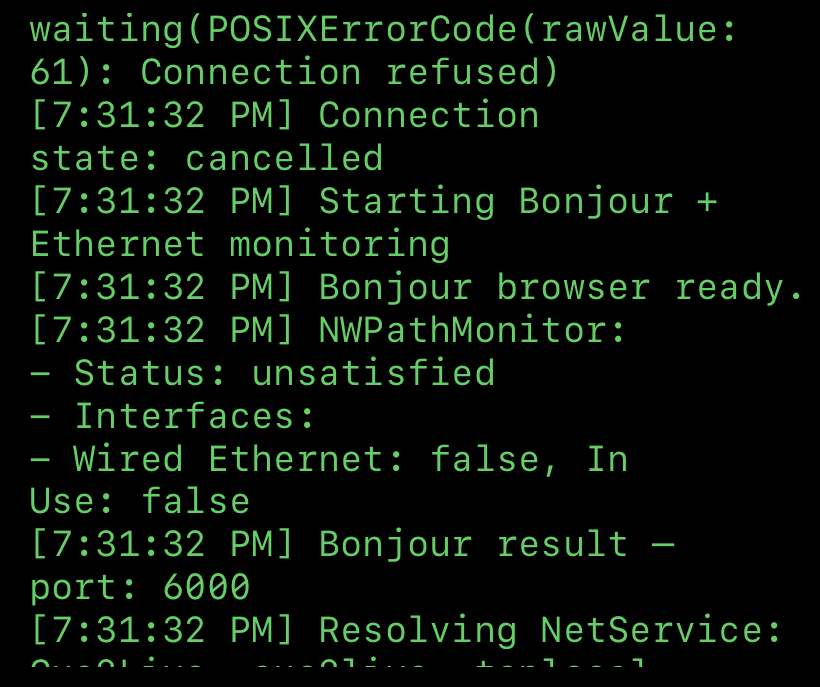Click the 'rawValue:' text in the top line
820x687 pixels.
click(639, 29)
